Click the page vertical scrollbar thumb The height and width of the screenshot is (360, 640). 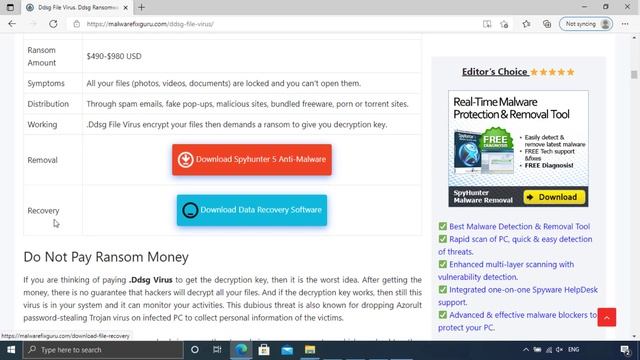point(634,74)
